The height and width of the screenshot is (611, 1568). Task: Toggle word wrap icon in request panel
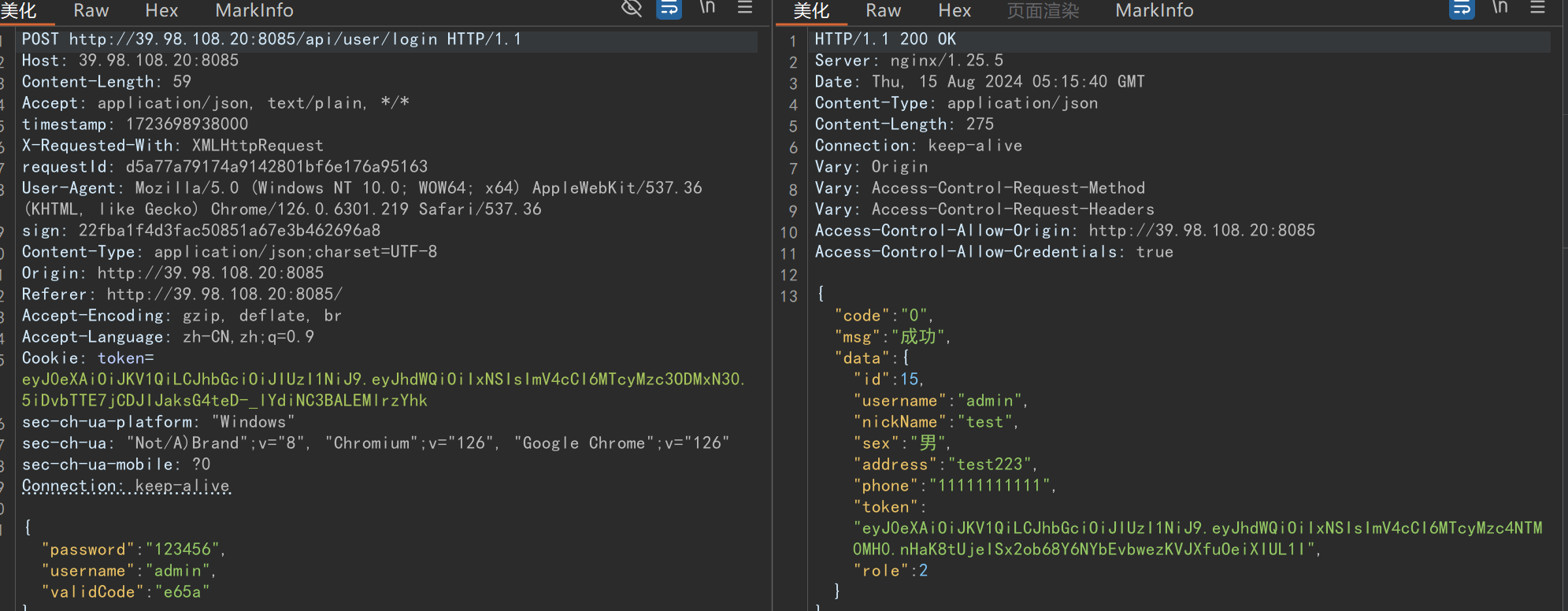coord(669,9)
